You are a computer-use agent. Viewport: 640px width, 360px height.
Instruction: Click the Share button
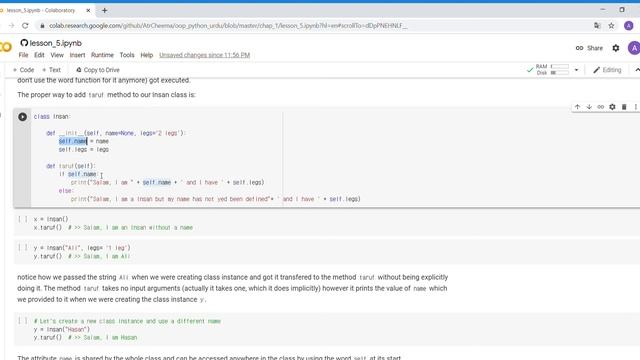click(x=589, y=48)
